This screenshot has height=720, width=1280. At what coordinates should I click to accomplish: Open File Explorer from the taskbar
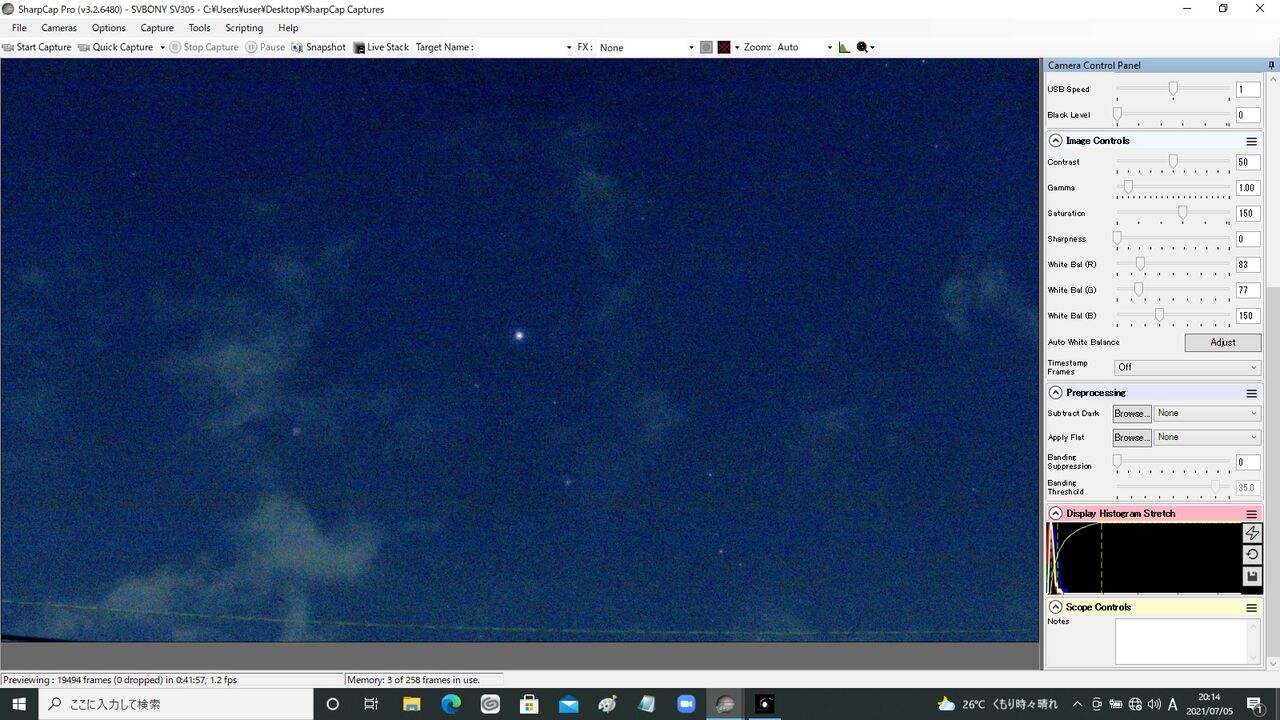(411, 704)
